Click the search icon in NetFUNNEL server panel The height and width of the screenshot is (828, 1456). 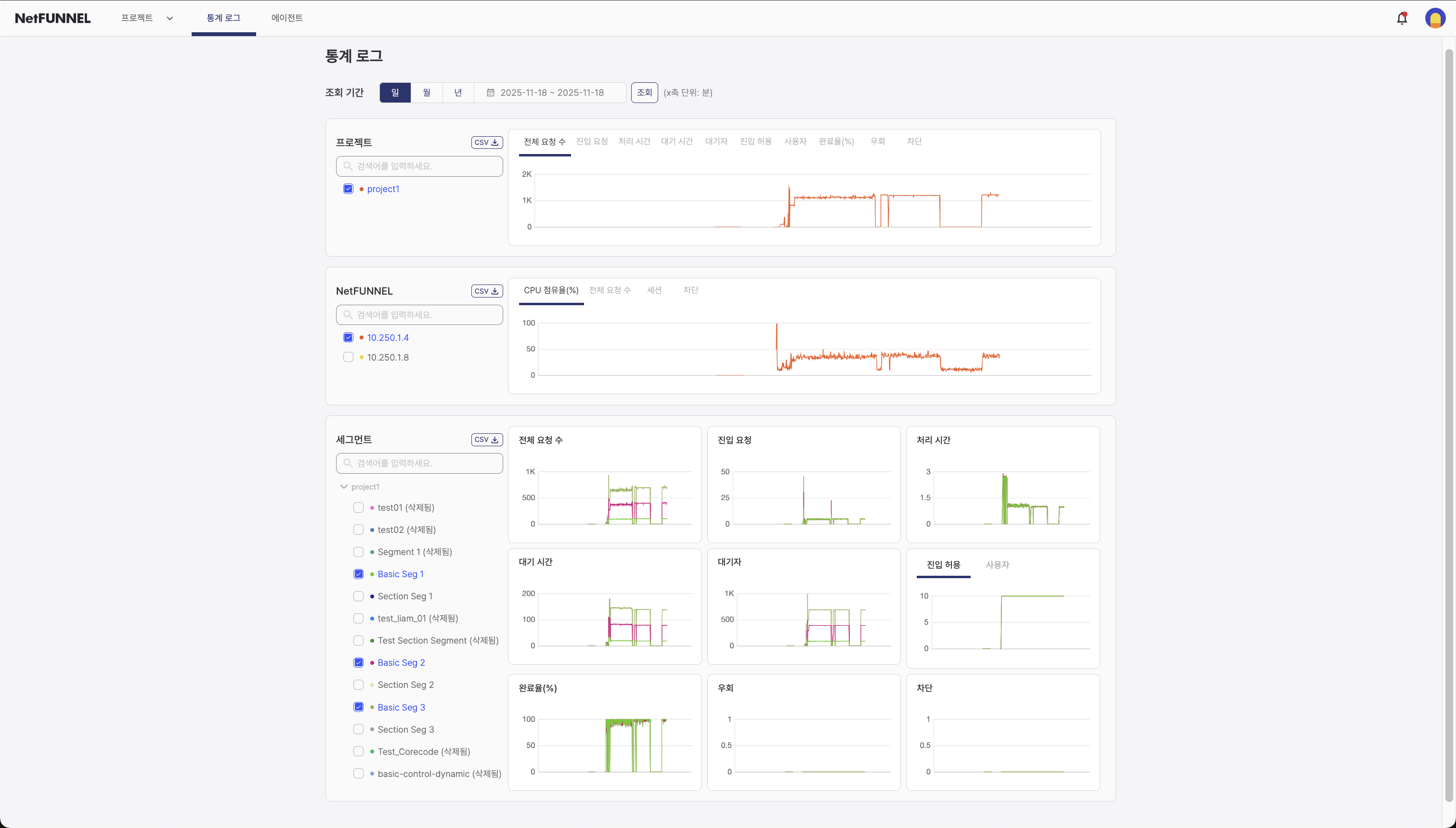coord(349,314)
